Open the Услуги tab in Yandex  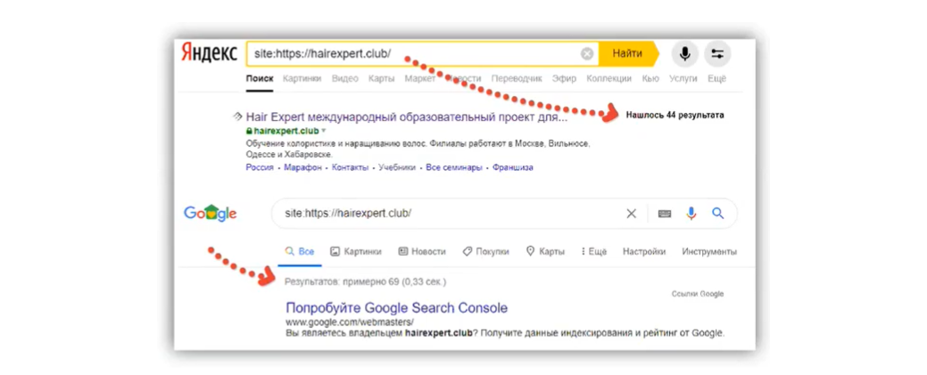pyautogui.click(x=683, y=79)
